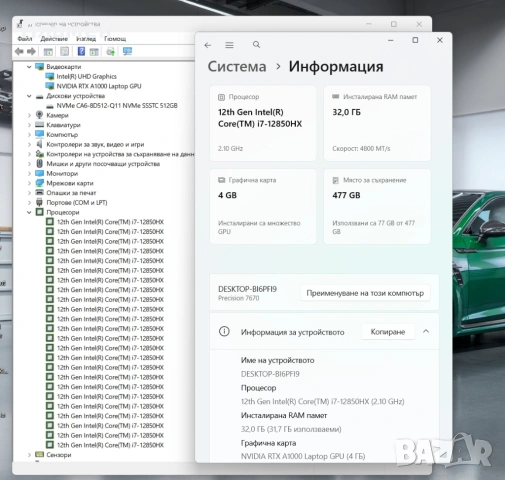Open the Графична карта 4 GB card
Screen dimensions: 505x480
coord(263,206)
